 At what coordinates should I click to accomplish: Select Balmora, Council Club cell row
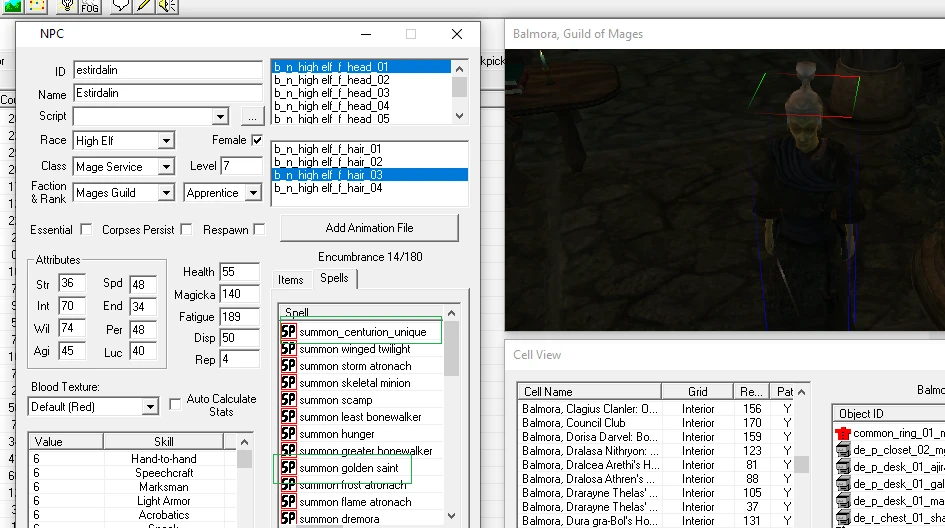[657, 423]
